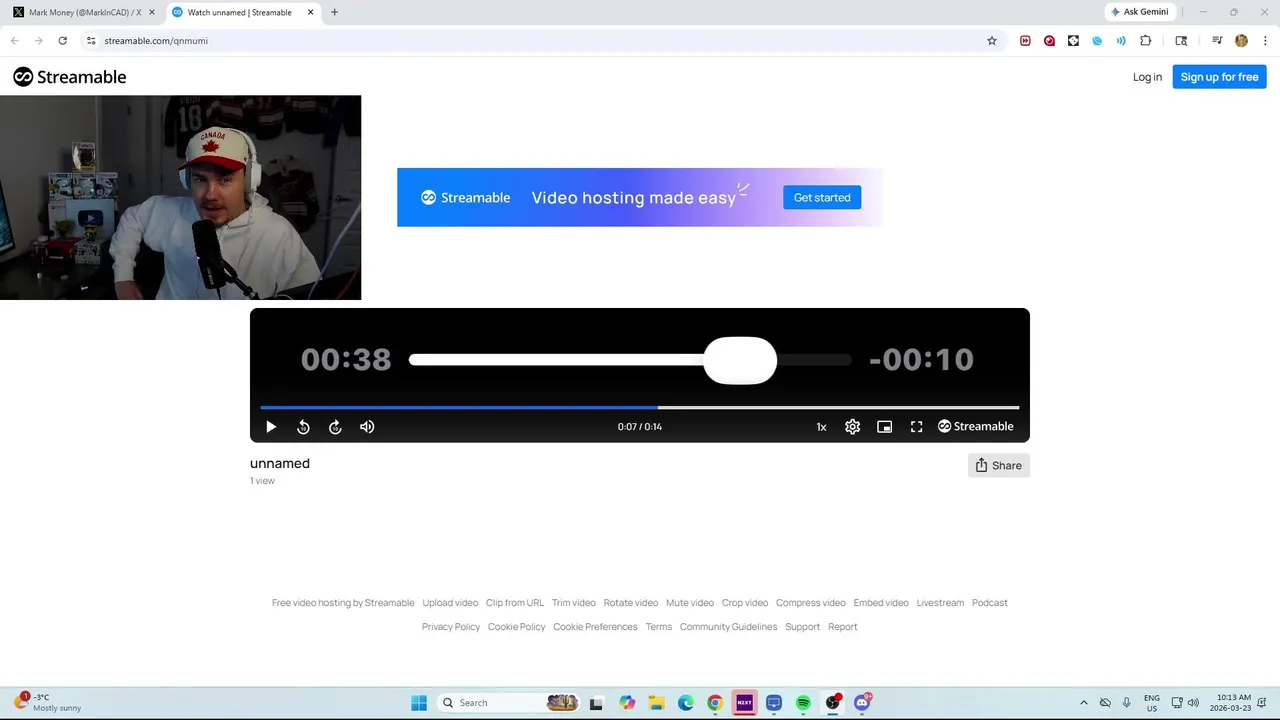
Task: Switch to Watch unnamed Streamable tab
Action: (x=240, y=12)
